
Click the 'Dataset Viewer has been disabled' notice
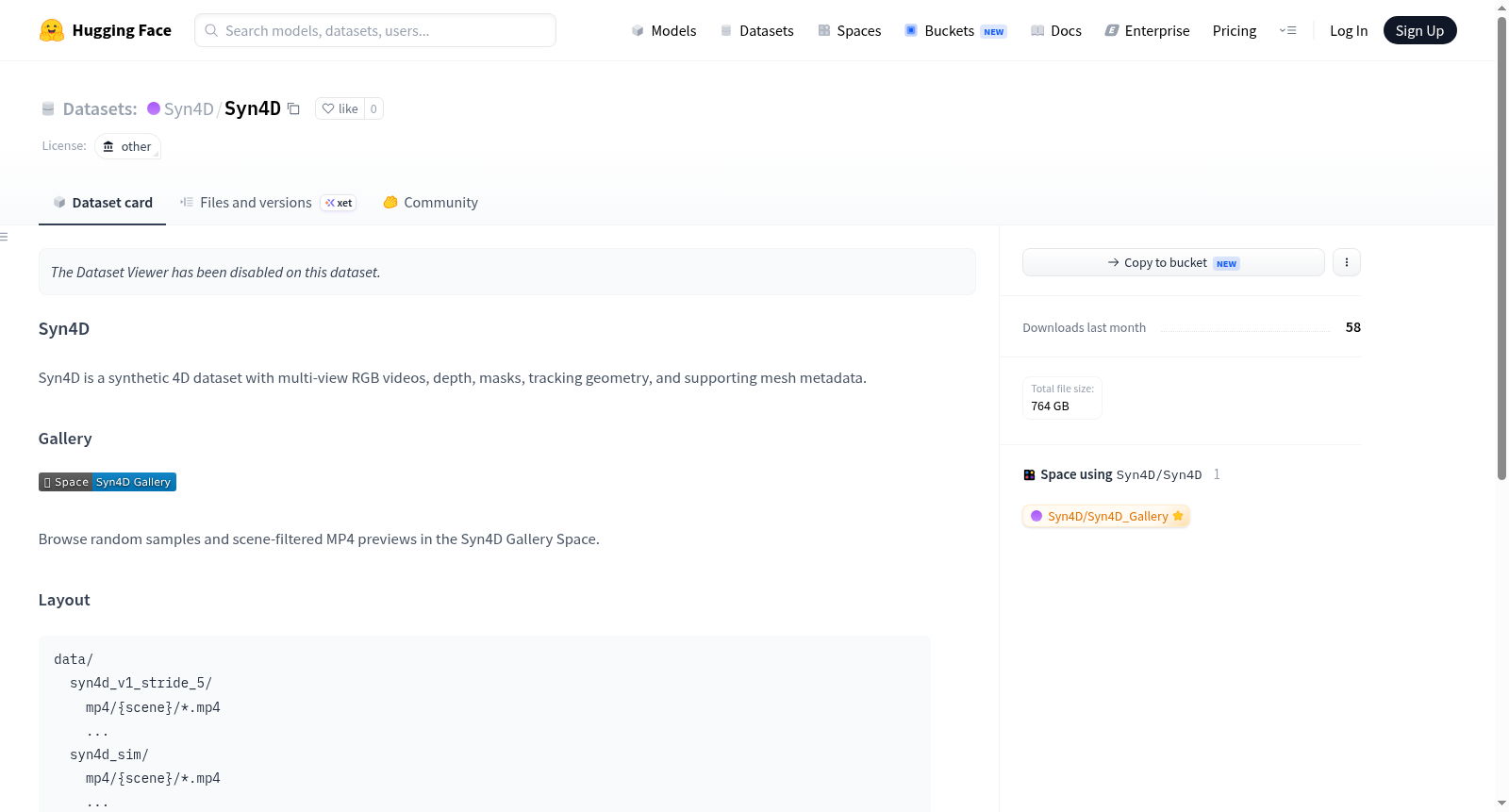507,272
